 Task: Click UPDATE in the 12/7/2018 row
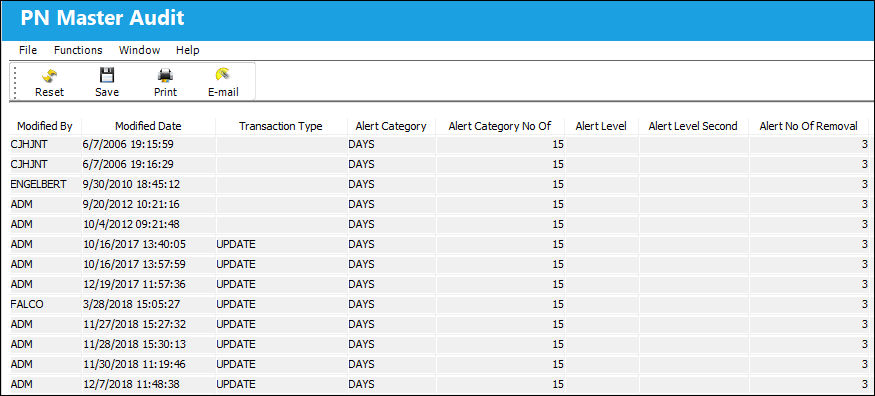[x=235, y=385]
